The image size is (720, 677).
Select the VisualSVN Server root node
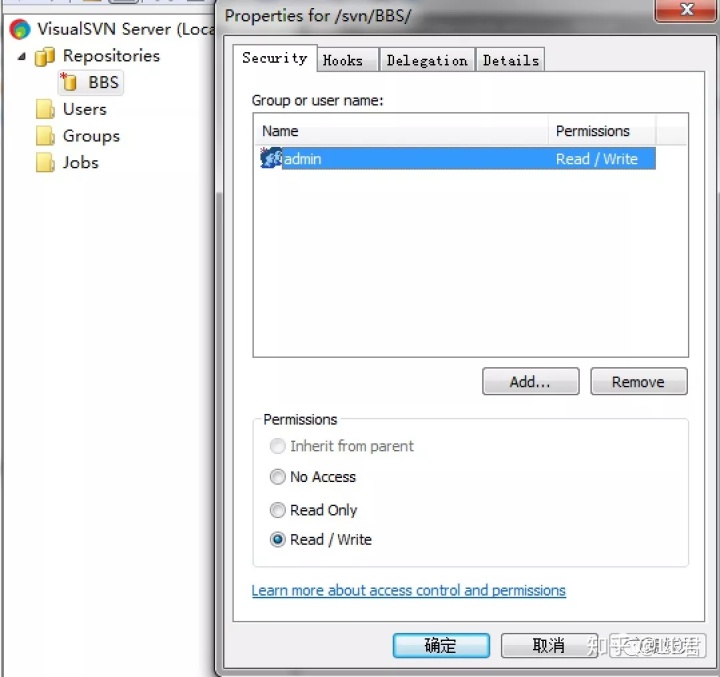pyautogui.click(x=125, y=29)
